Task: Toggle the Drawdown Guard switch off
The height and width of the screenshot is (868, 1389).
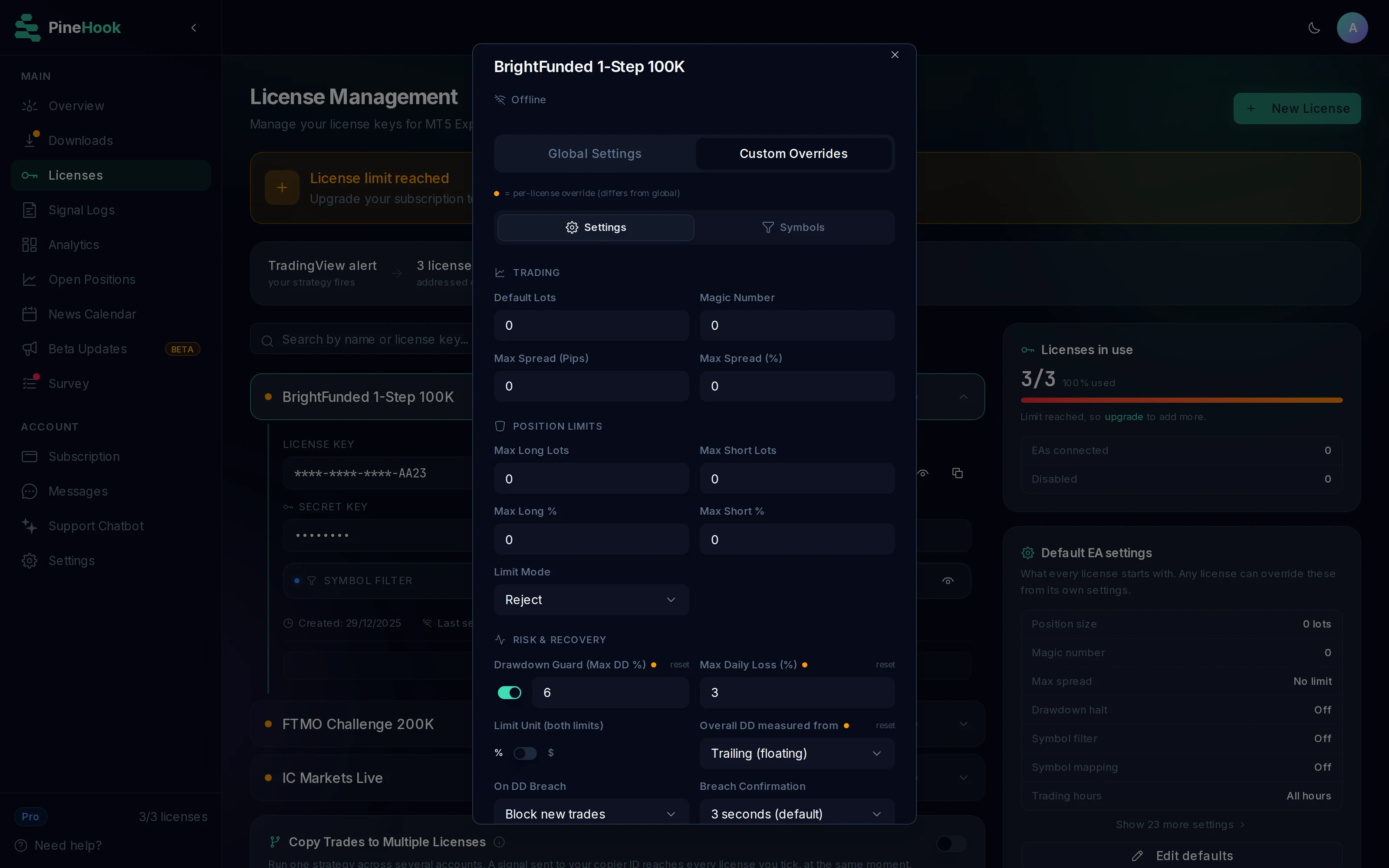Action: tap(509, 693)
